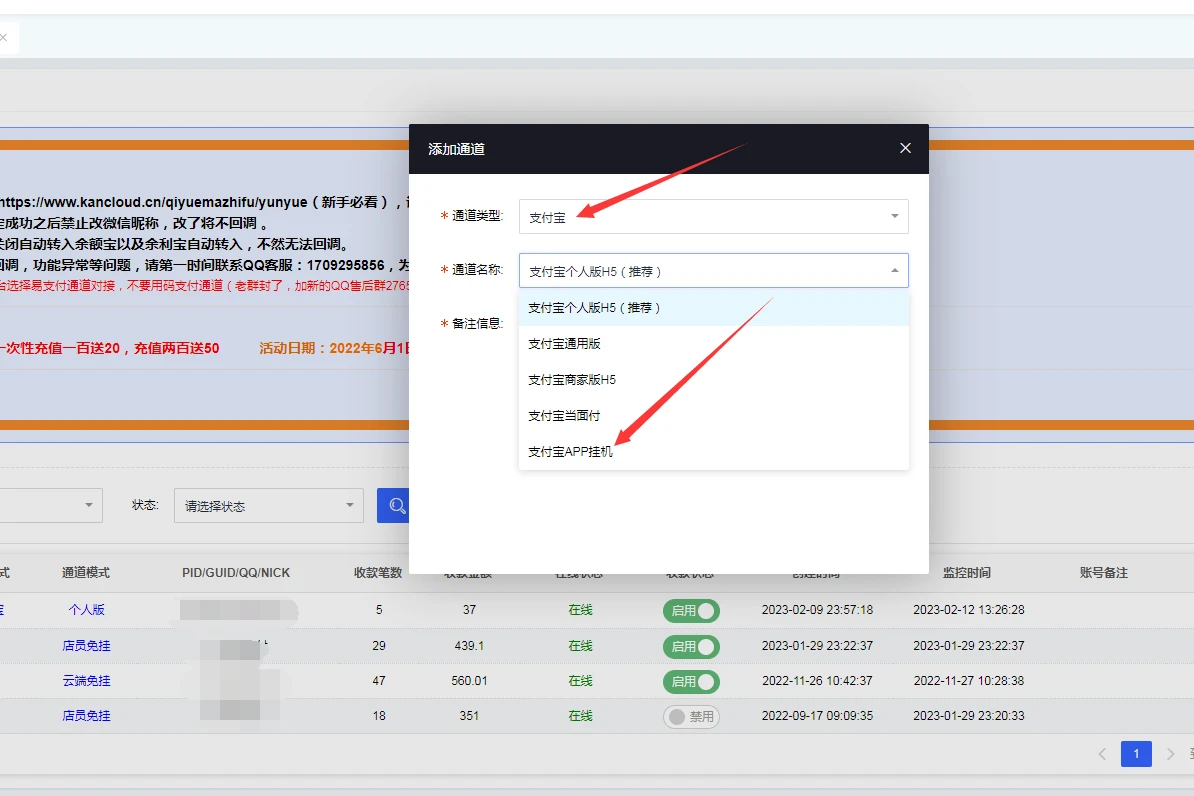Click the kancloud.cn documentation URL text

point(153,202)
